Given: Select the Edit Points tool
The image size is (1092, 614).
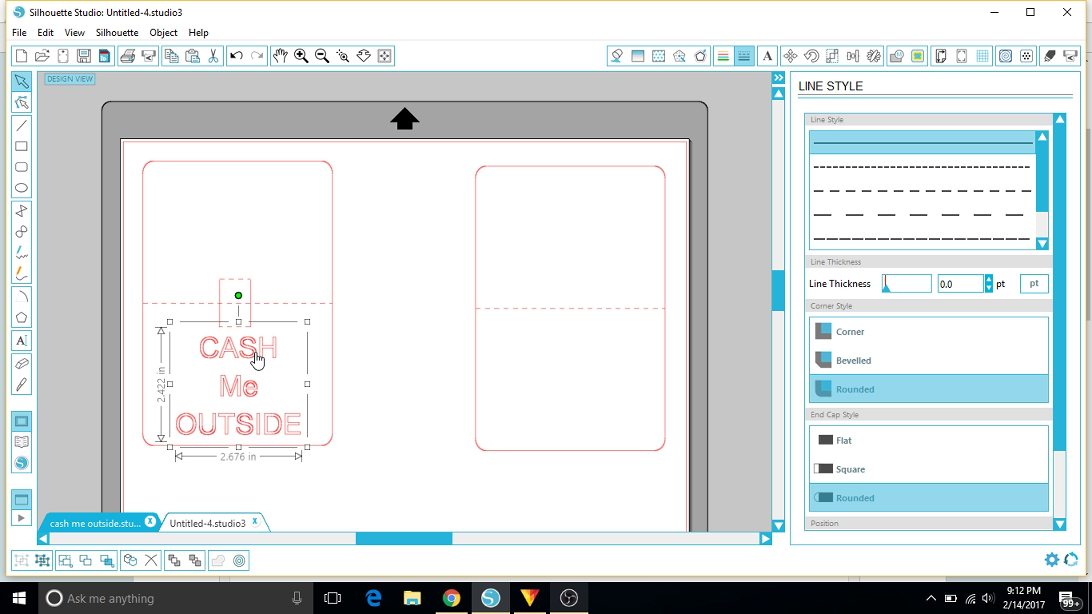Looking at the screenshot, I should pyautogui.click(x=22, y=103).
